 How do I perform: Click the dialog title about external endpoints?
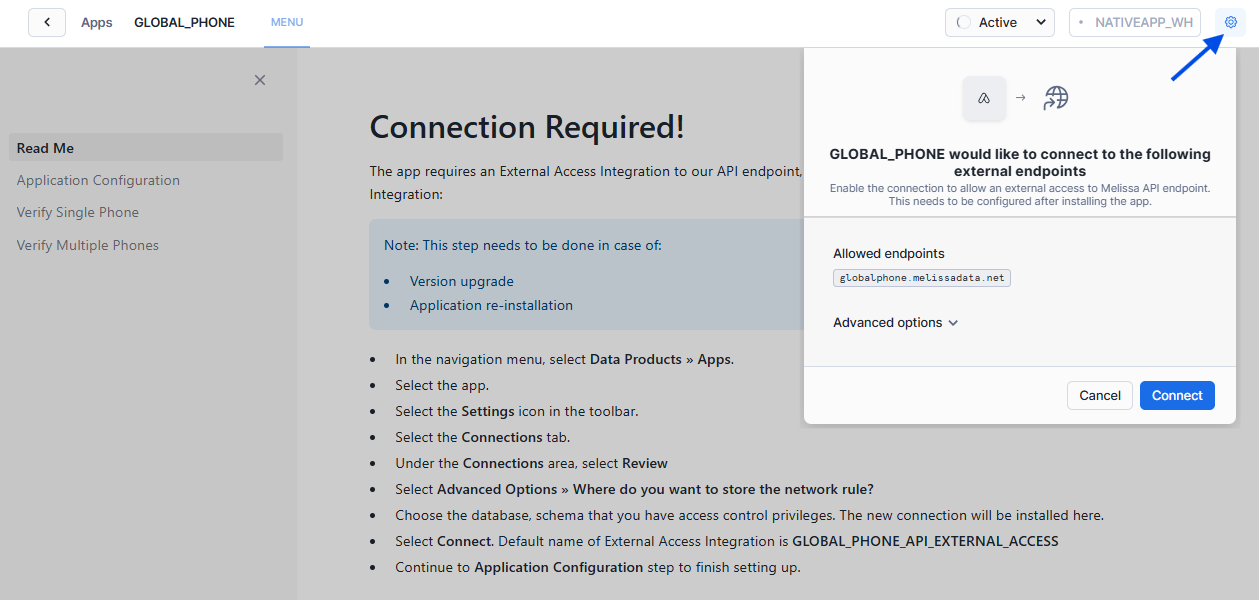[x=1020, y=163]
